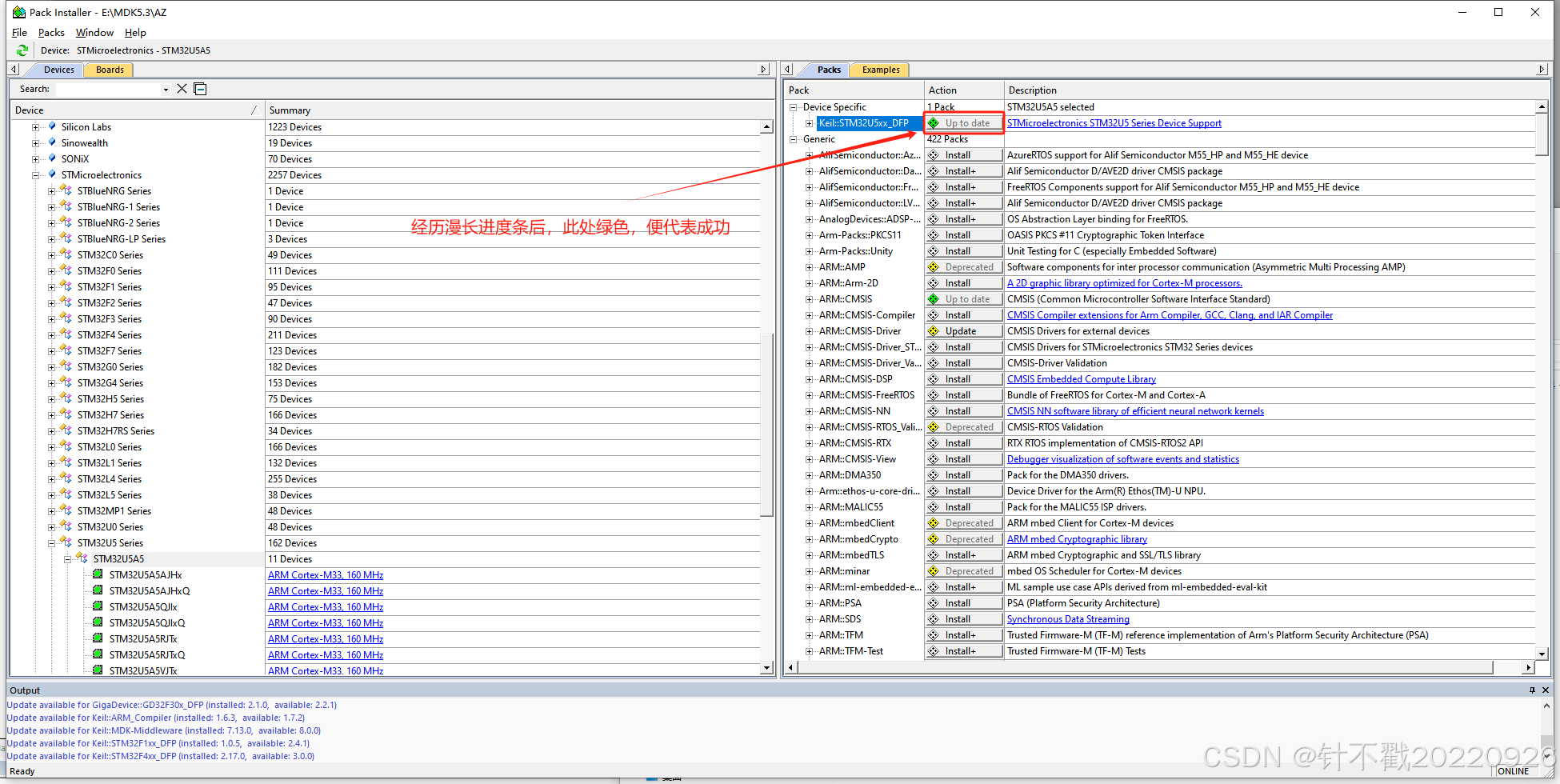
Task: Select the Devices tab
Action: tap(58, 70)
